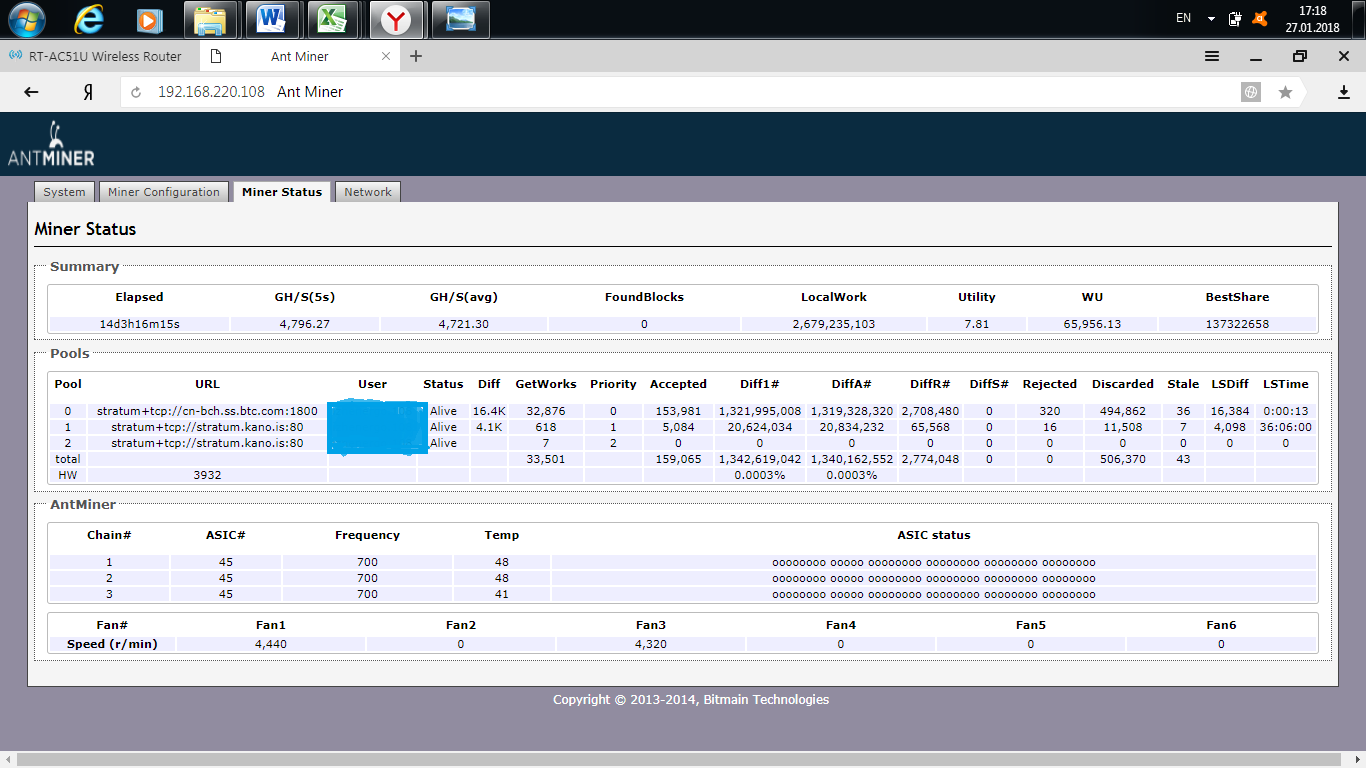
Task: Reload the current page
Action: (137, 92)
